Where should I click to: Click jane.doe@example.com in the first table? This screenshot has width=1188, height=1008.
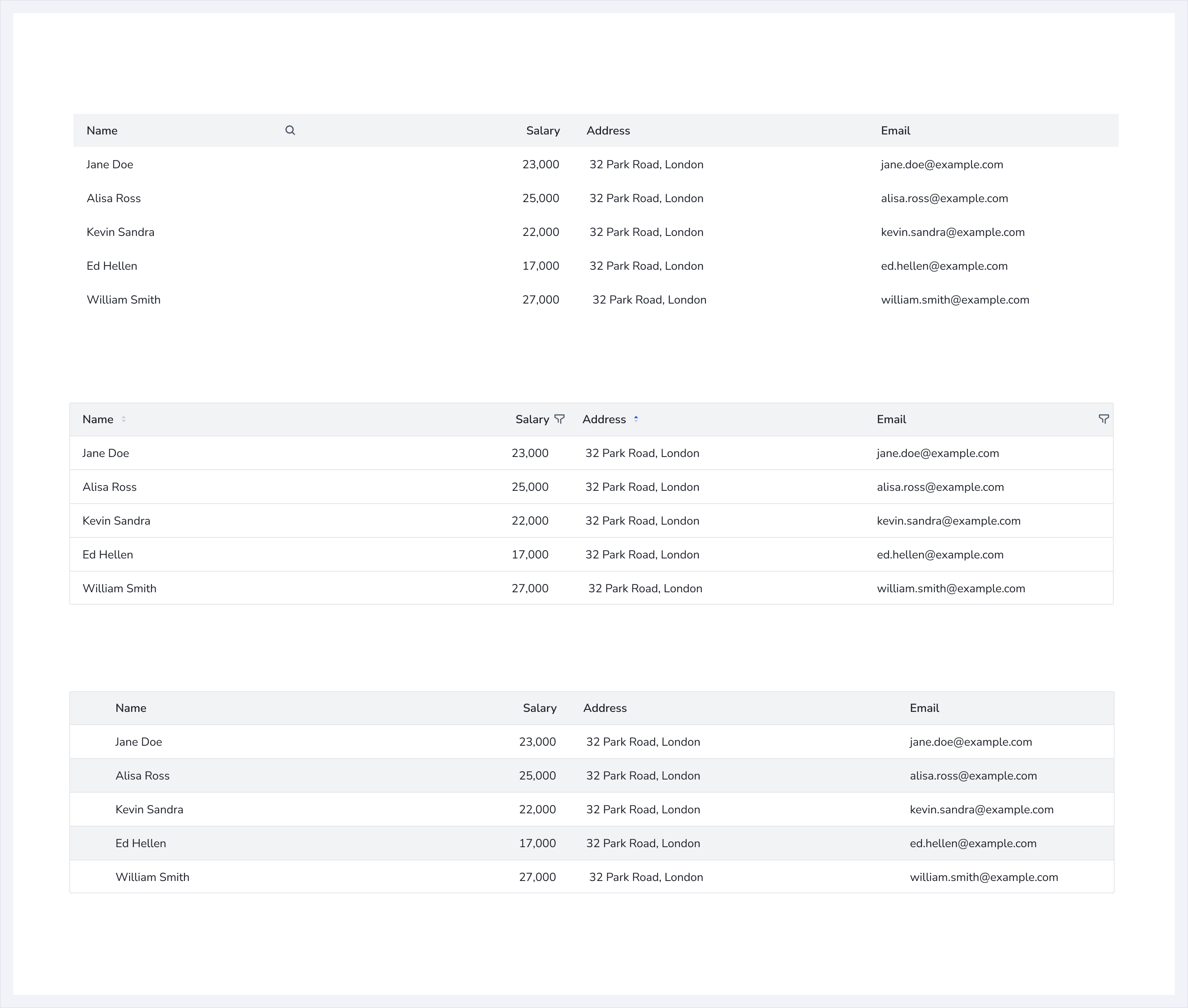(x=941, y=165)
